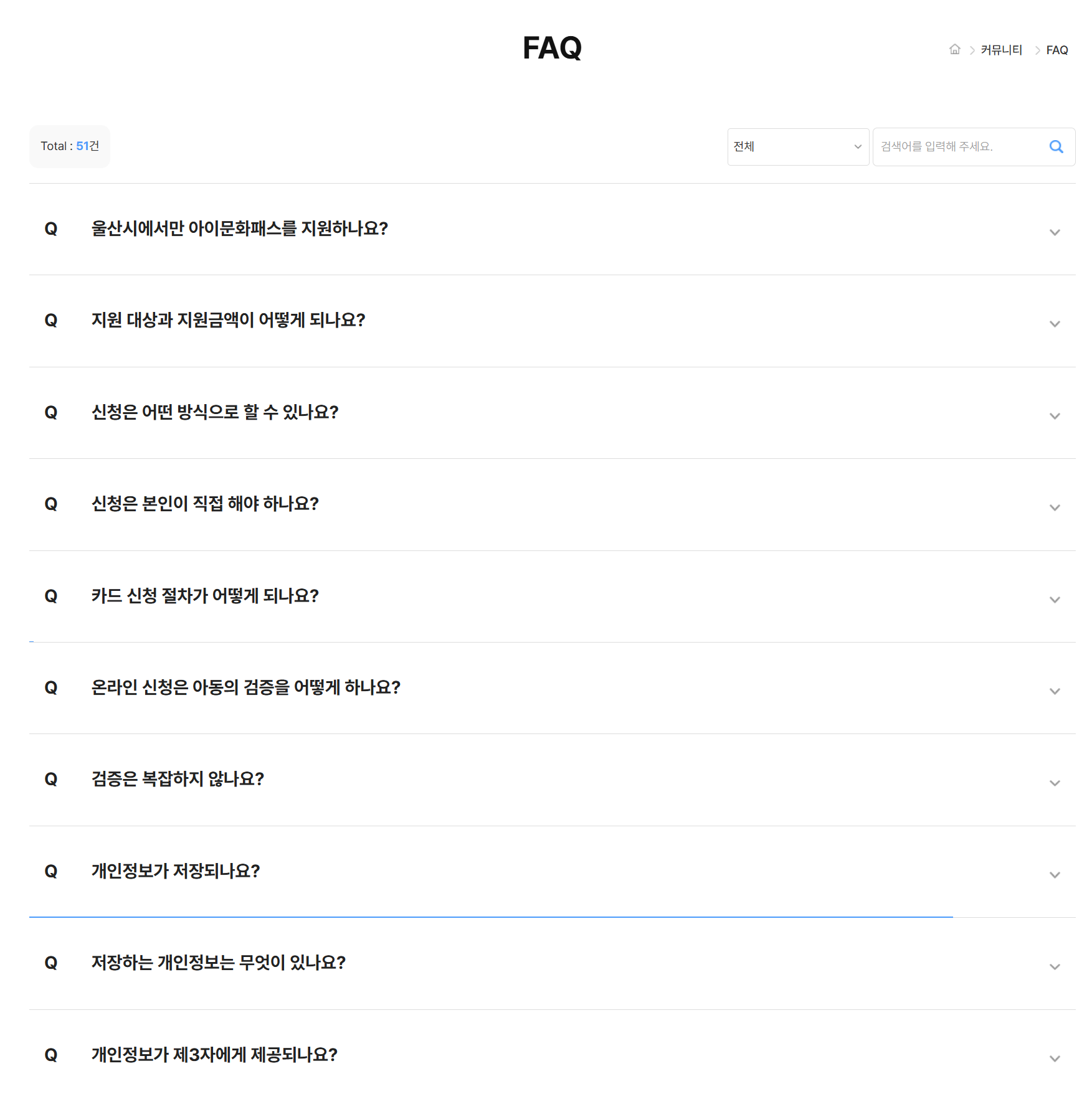Expand the '신청은 어떤 방식으로 할 수 있나요?' question
This screenshot has width=1092, height=1094.
click(x=1055, y=416)
